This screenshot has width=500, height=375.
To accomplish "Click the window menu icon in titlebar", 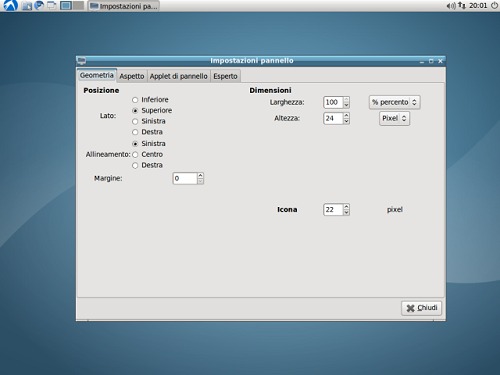I will (x=81, y=61).
